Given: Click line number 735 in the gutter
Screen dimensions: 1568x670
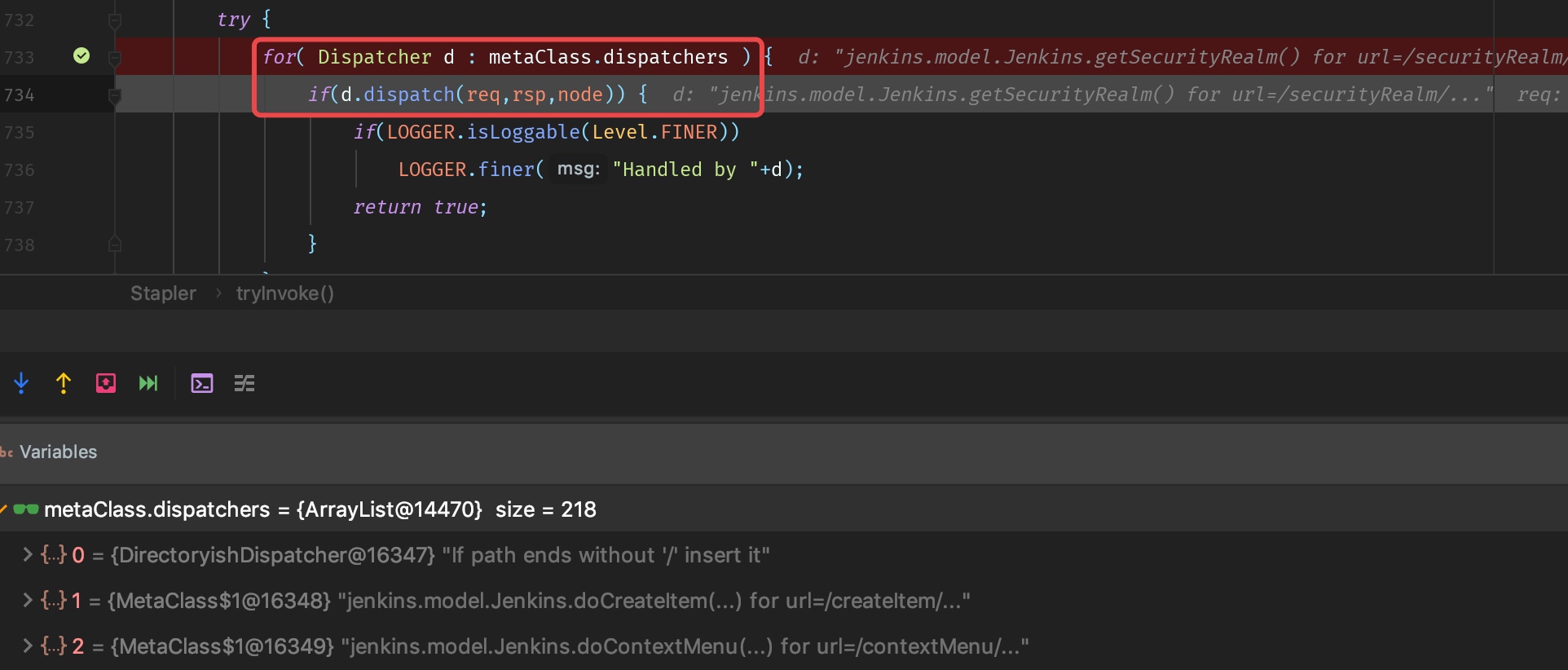Looking at the screenshot, I should pyautogui.click(x=20, y=132).
